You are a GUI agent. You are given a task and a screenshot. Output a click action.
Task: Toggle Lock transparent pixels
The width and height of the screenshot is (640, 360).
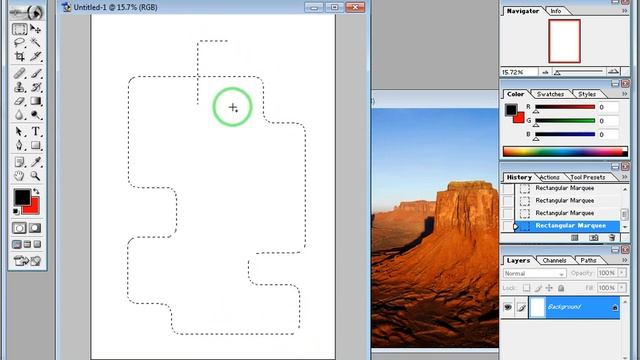pos(527,288)
